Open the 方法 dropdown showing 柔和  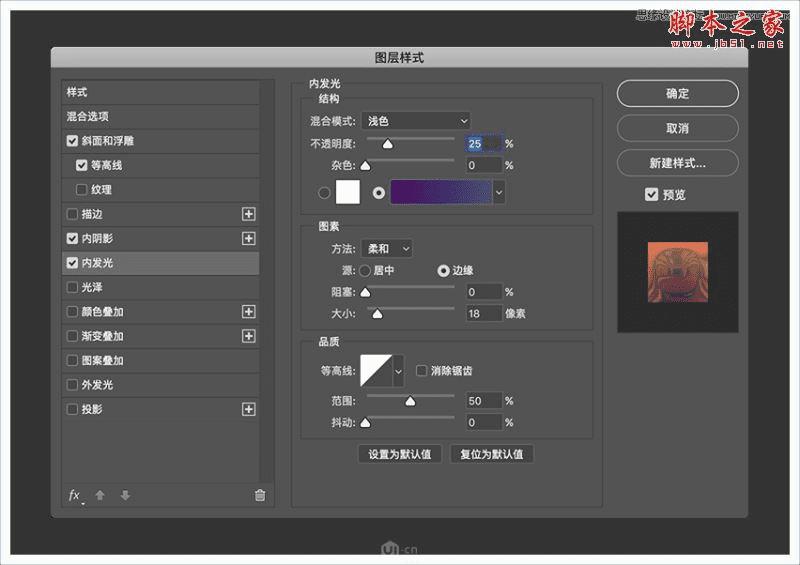pos(387,249)
